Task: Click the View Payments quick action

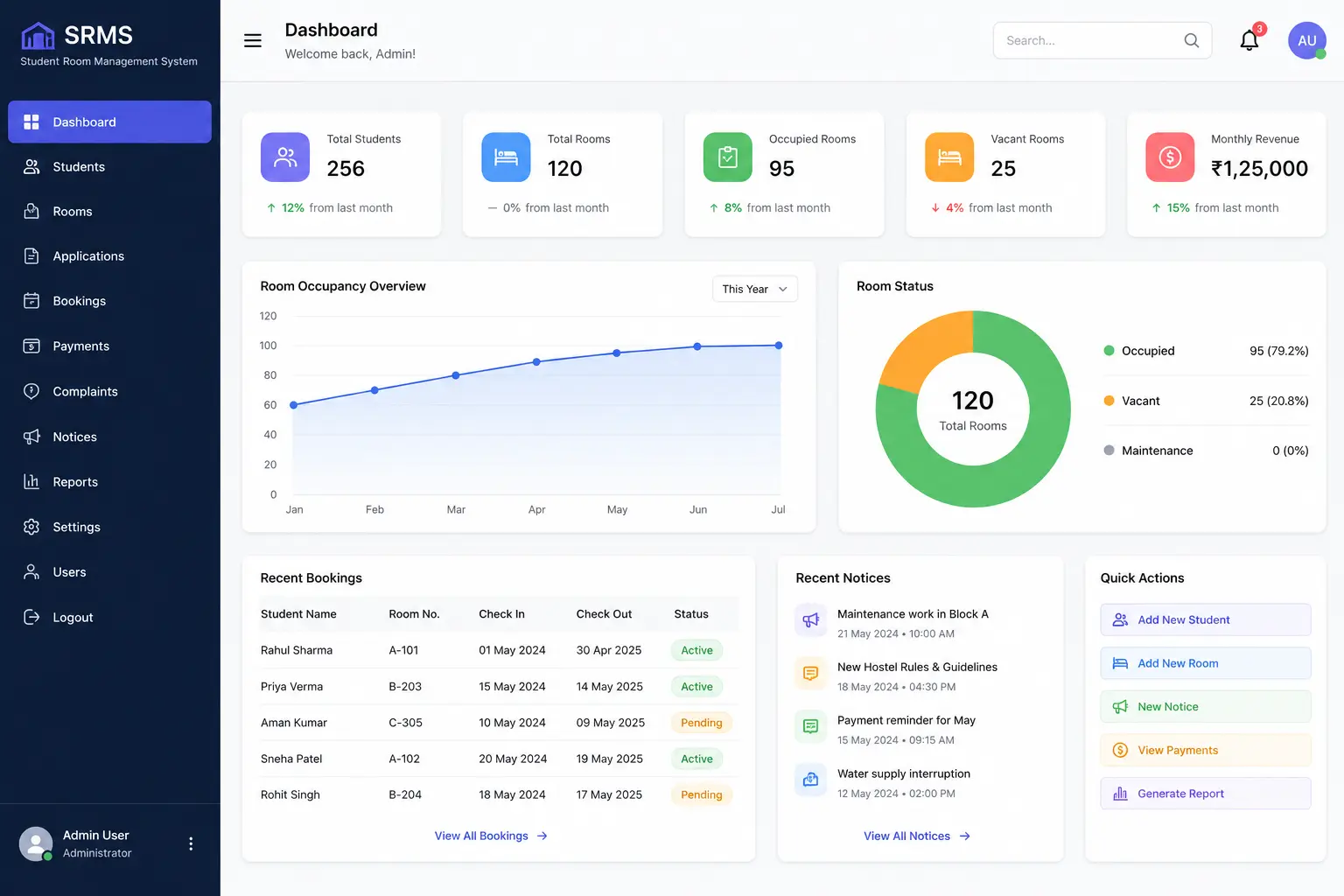Action: 1205,750
